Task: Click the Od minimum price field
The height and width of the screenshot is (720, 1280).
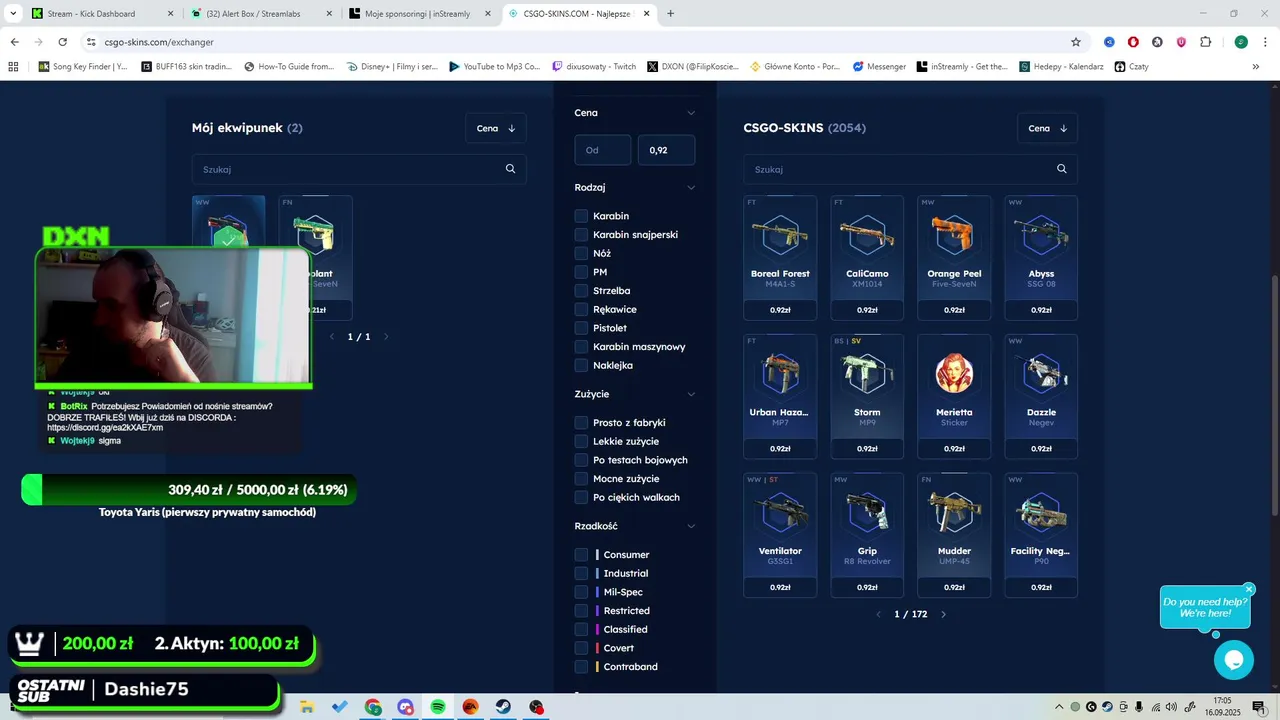Action: (603, 150)
